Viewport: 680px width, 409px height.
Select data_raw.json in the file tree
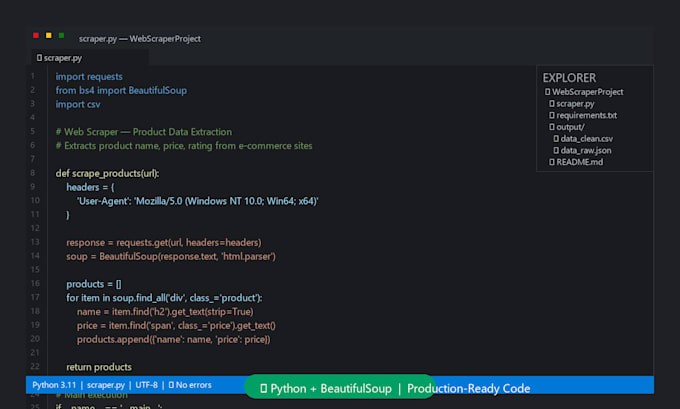(x=582, y=151)
